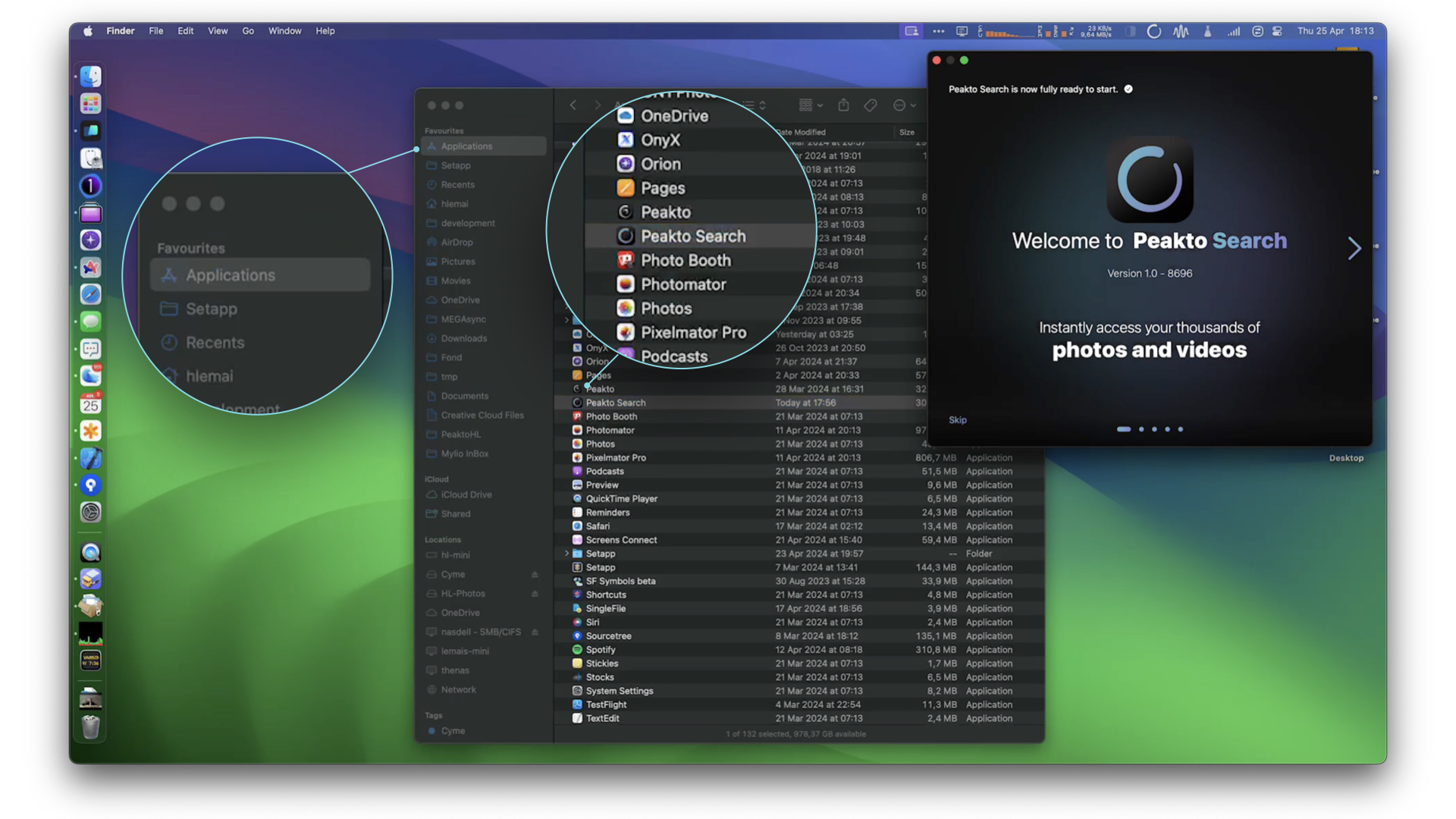Select the Spotify application row
Viewport: 1456px width, 819px height.
tap(799, 650)
